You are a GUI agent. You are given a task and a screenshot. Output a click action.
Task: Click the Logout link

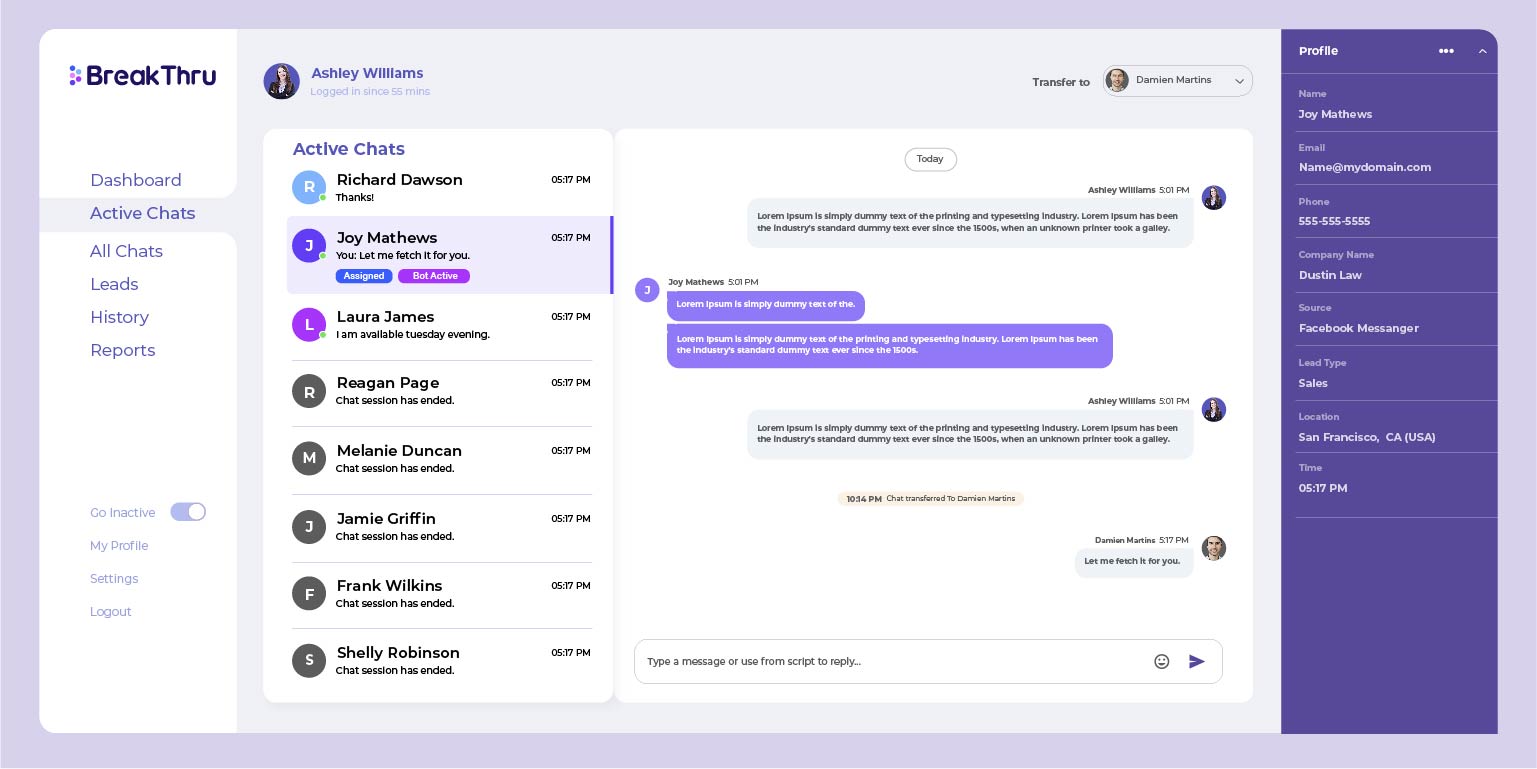point(111,611)
